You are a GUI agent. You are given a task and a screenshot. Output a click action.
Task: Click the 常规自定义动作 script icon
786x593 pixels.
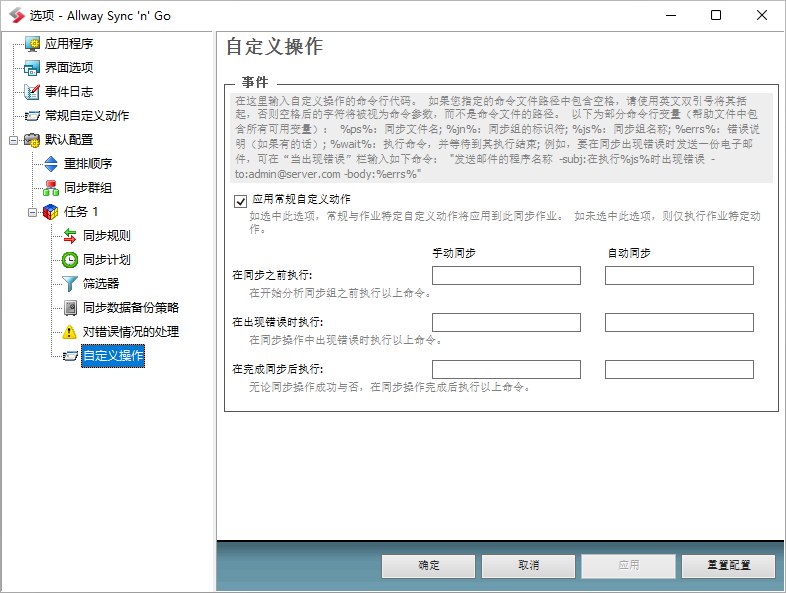pyautogui.click(x=32, y=116)
